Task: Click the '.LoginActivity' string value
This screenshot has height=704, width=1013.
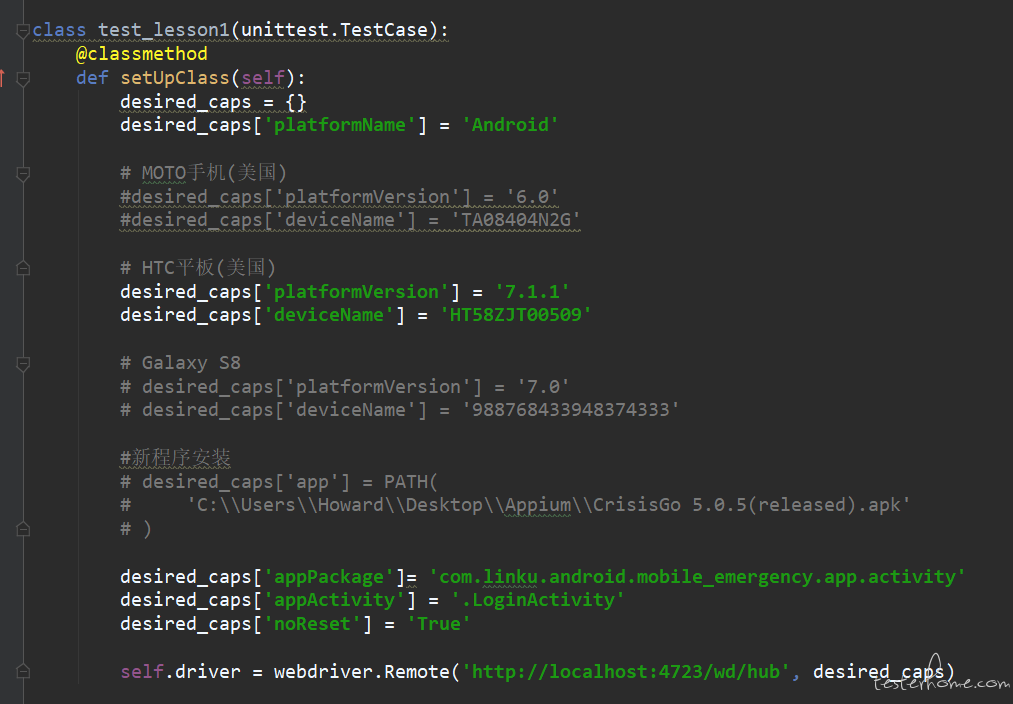Action: click(x=537, y=600)
